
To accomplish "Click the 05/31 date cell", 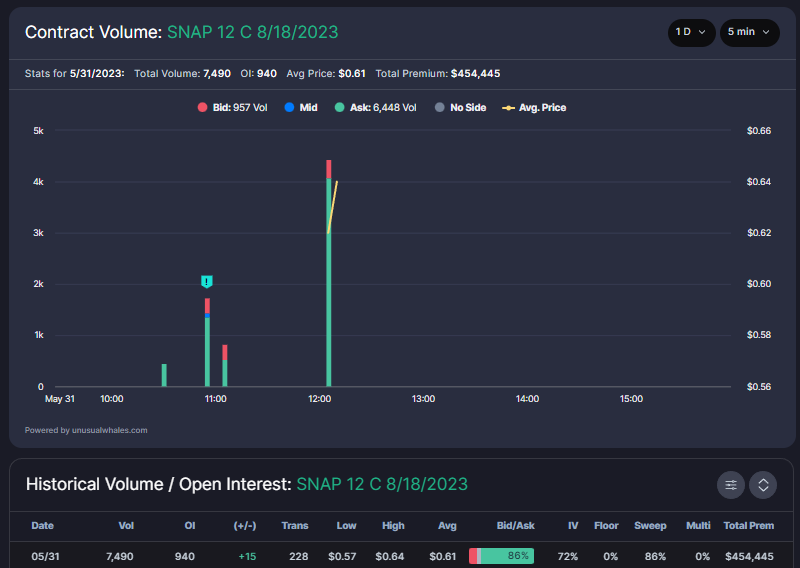I will [x=45, y=556].
